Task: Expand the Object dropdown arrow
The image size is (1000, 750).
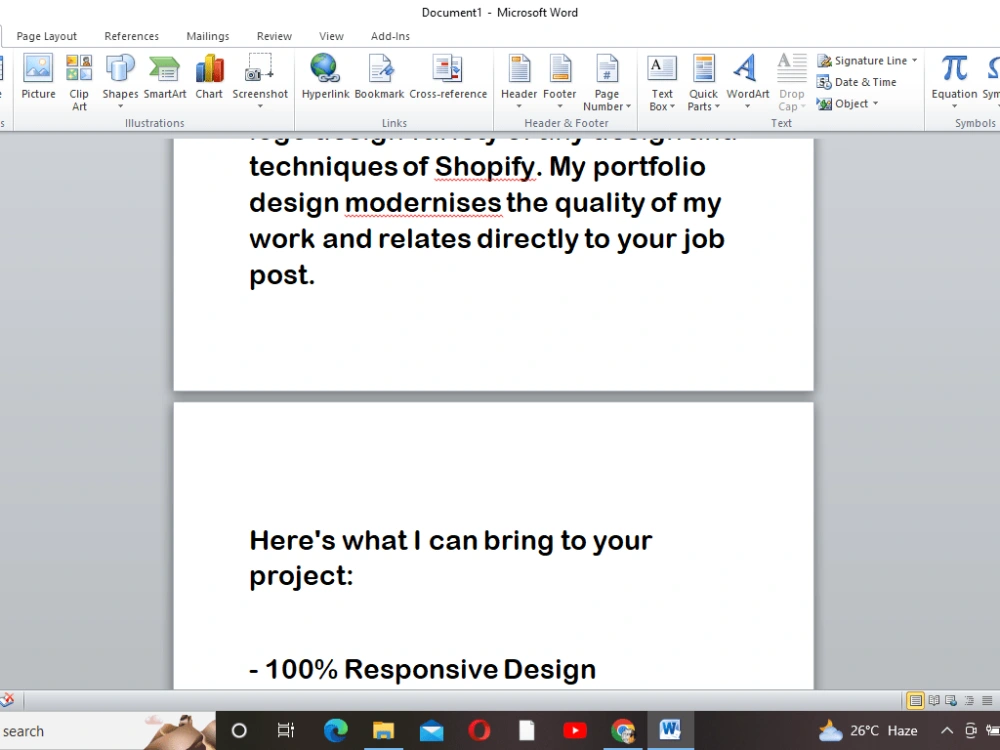Action: pyautogui.click(x=876, y=103)
